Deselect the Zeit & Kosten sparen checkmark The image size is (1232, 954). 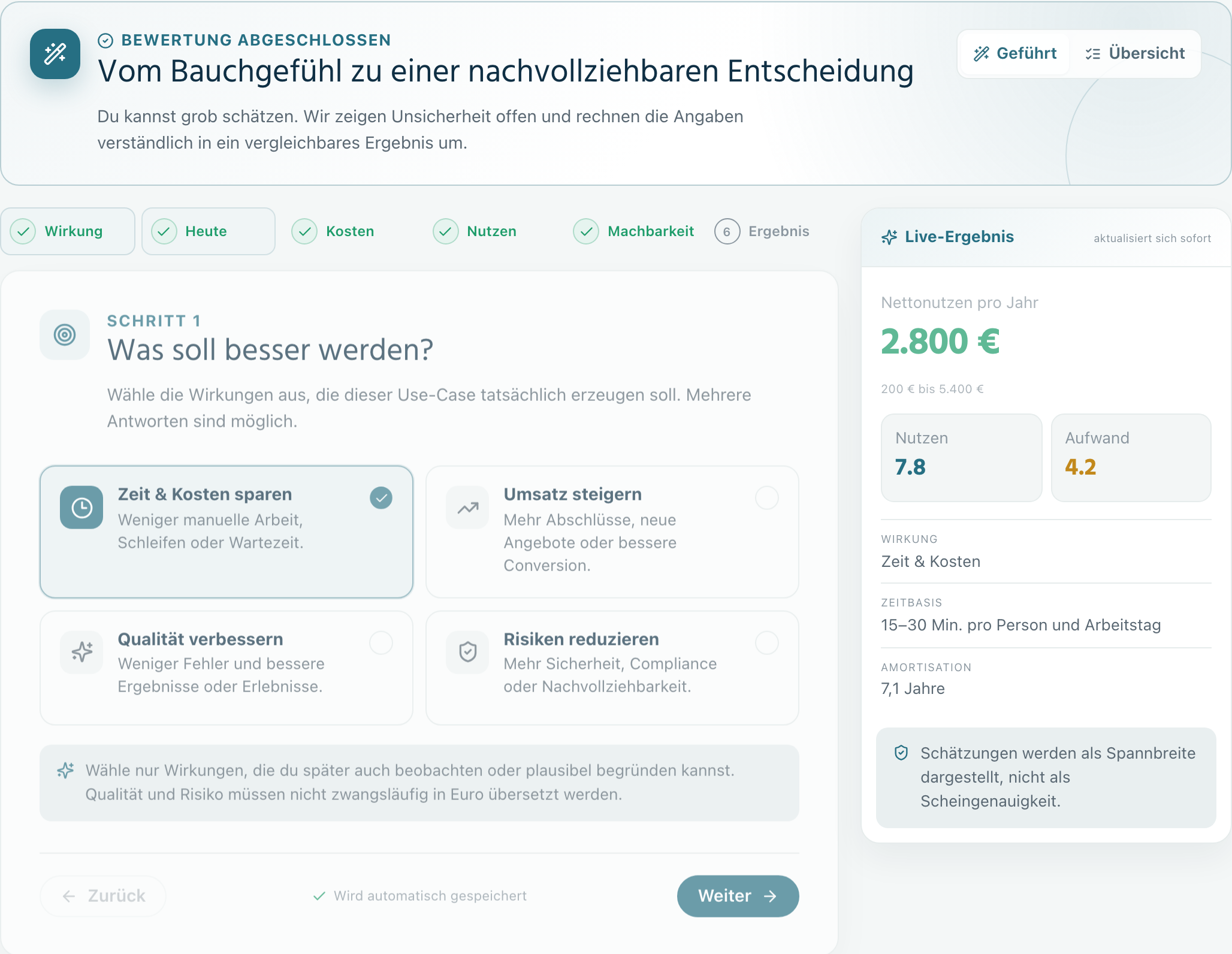click(381, 498)
